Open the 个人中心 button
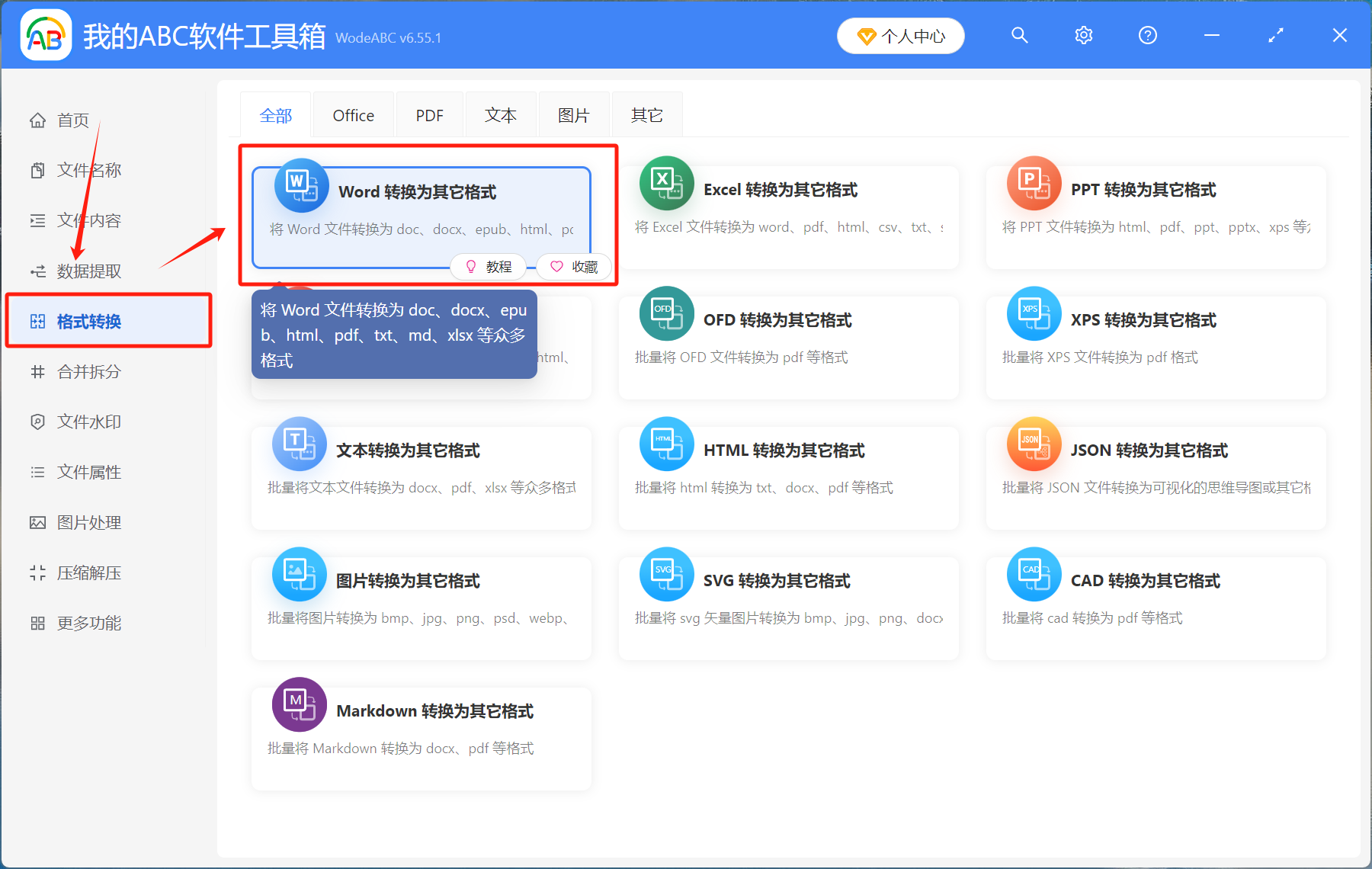This screenshot has height=869, width=1372. [x=900, y=36]
